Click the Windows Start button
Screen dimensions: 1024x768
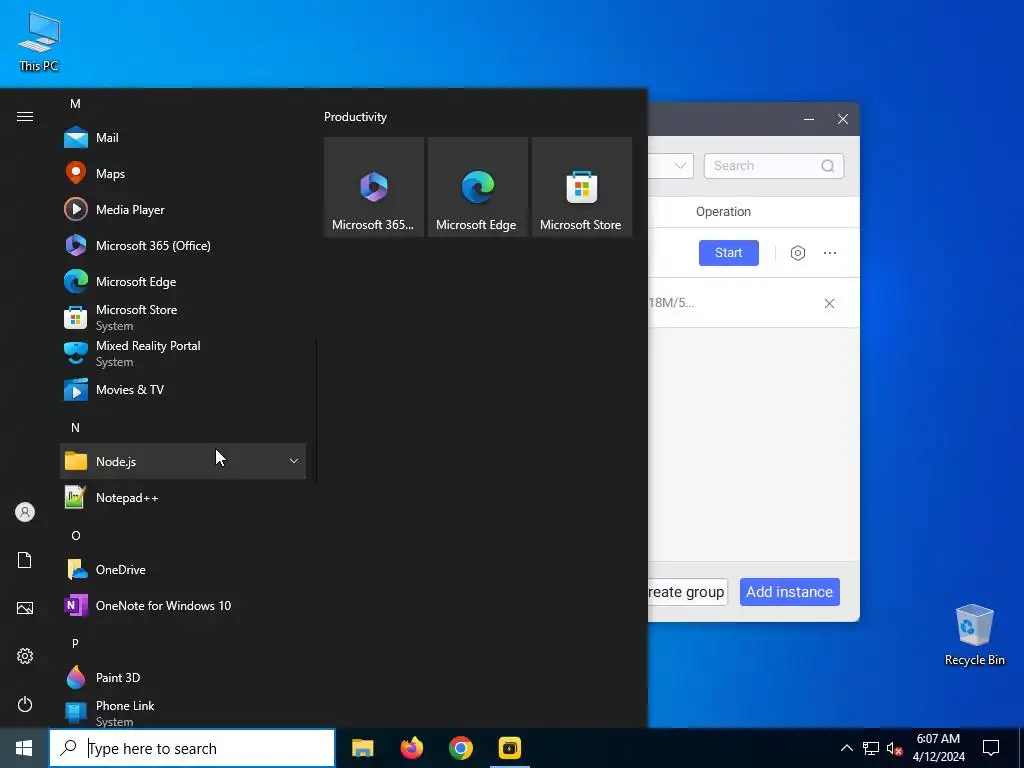pos(24,748)
